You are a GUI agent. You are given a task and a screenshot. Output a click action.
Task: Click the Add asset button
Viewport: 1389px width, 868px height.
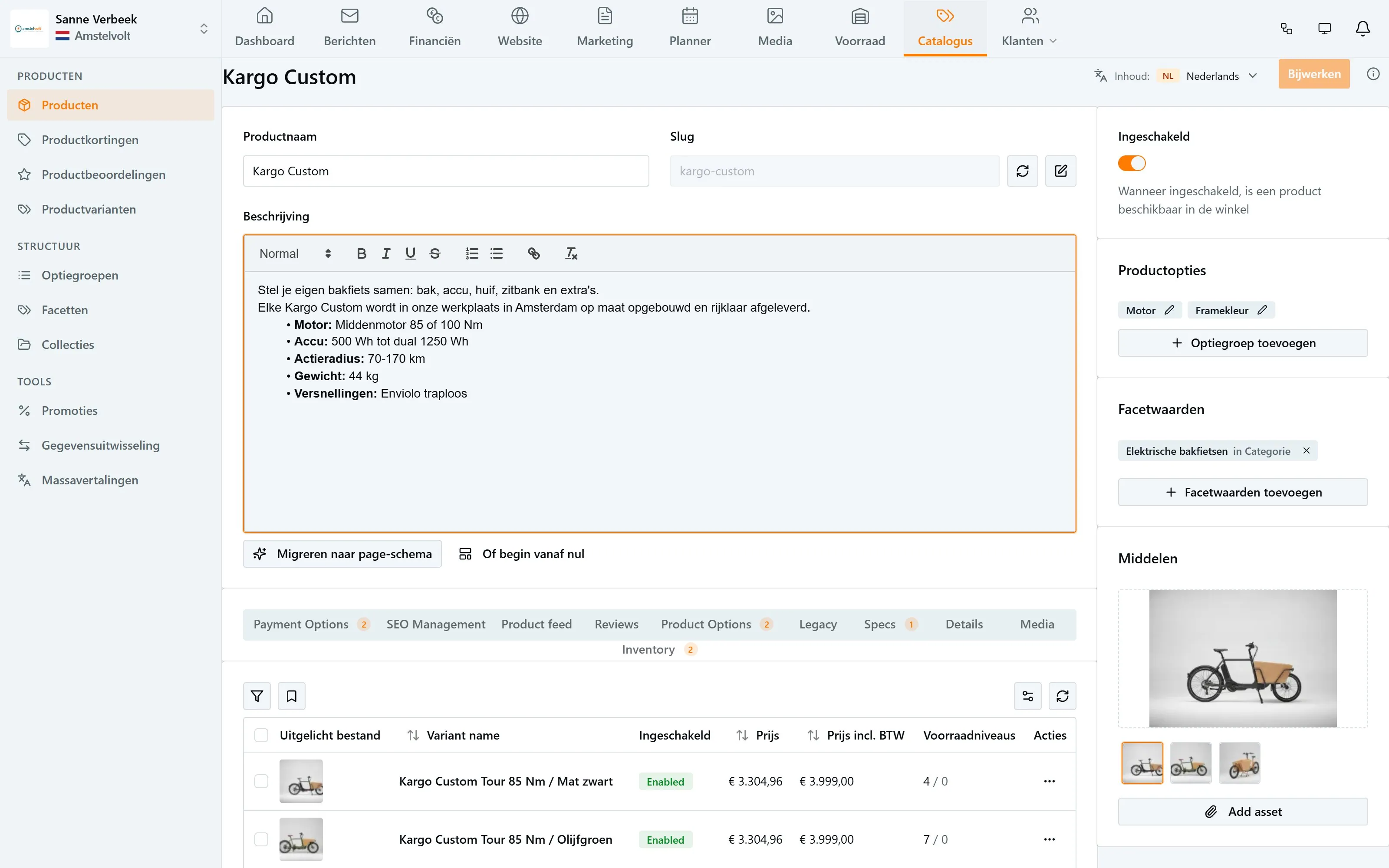click(x=1243, y=811)
